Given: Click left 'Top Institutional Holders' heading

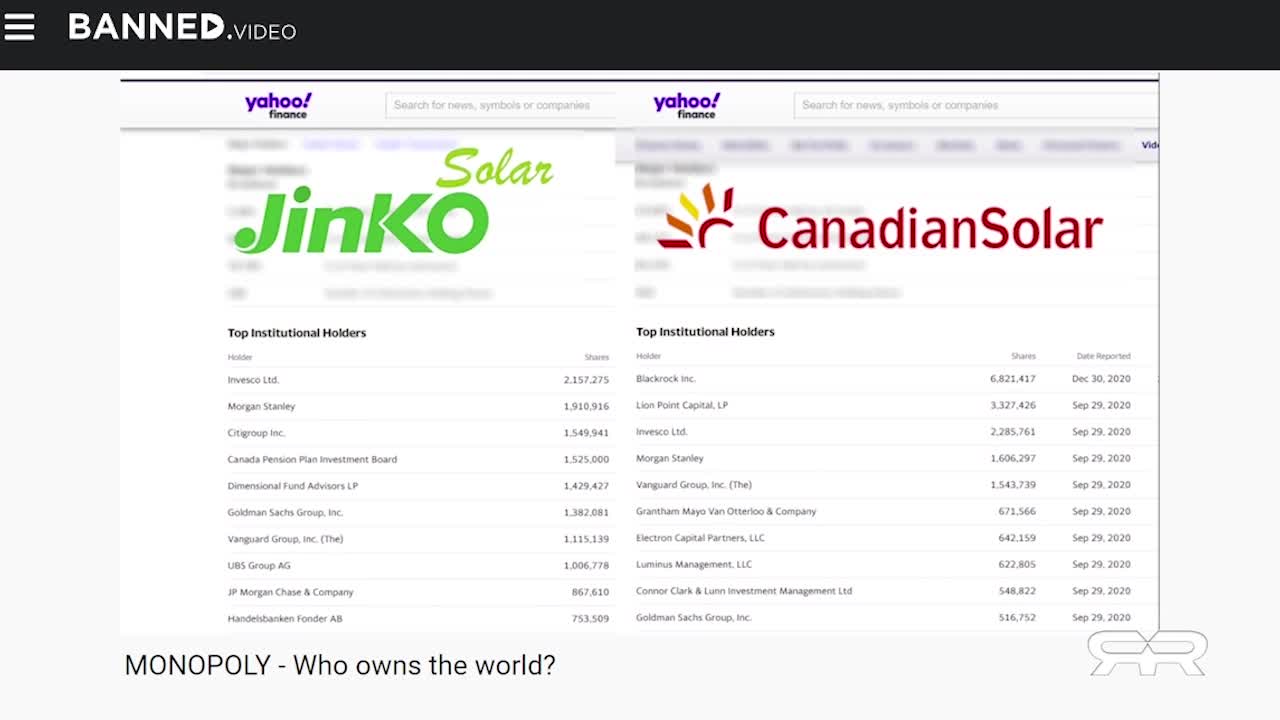Looking at the screenshot, I should (297, 333).
